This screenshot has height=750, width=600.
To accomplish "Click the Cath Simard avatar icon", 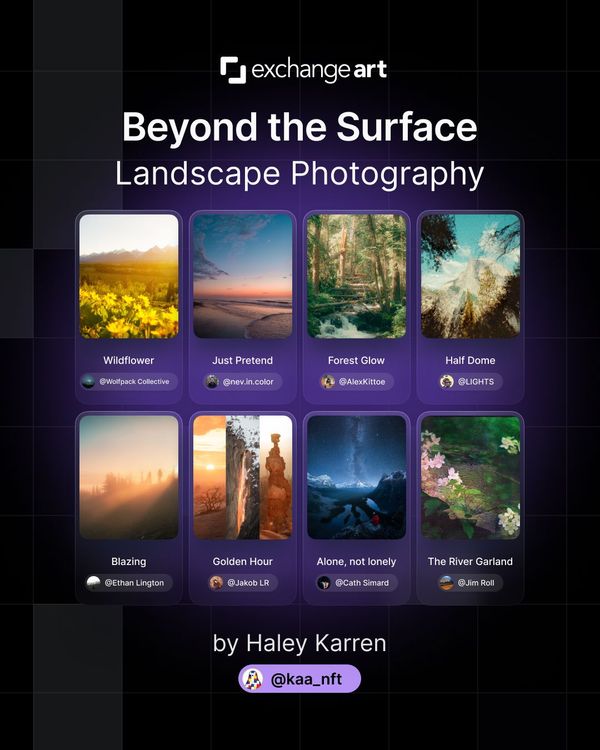I will pyautogui.click(x=324, y=583).
